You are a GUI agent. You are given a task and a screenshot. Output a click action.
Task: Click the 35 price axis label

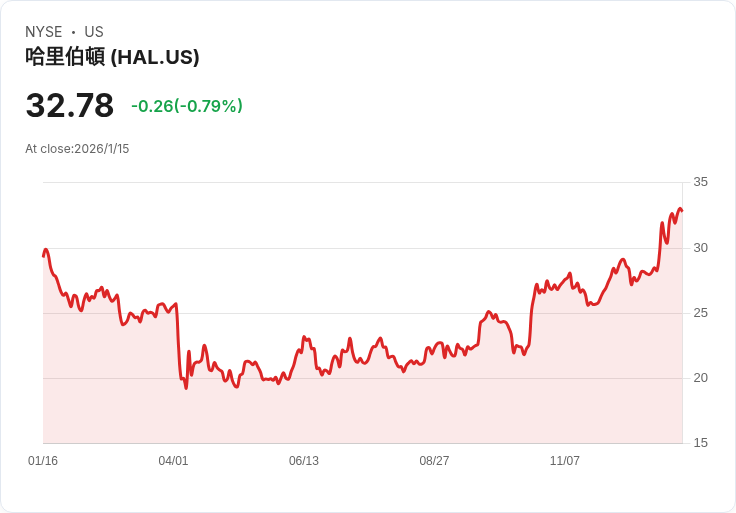[x=700, y=182]
